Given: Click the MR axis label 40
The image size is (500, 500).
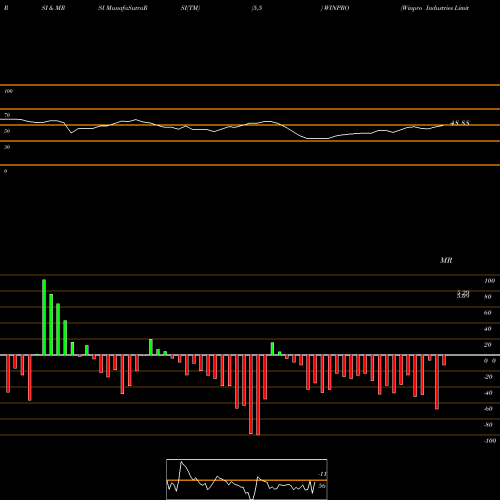Looking at the screenshot, I should point(488,329).
